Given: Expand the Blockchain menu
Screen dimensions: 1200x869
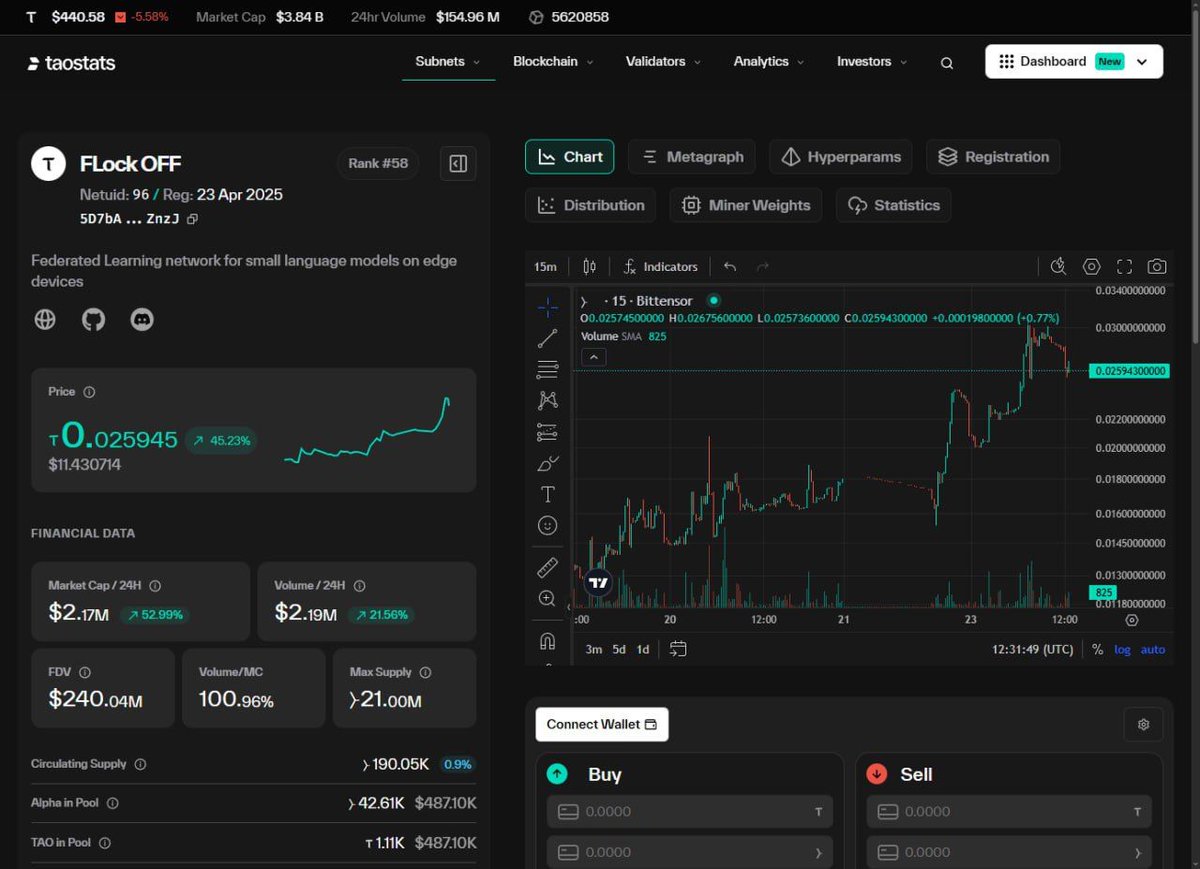Looking at the screenshot, I should point(553,61).
